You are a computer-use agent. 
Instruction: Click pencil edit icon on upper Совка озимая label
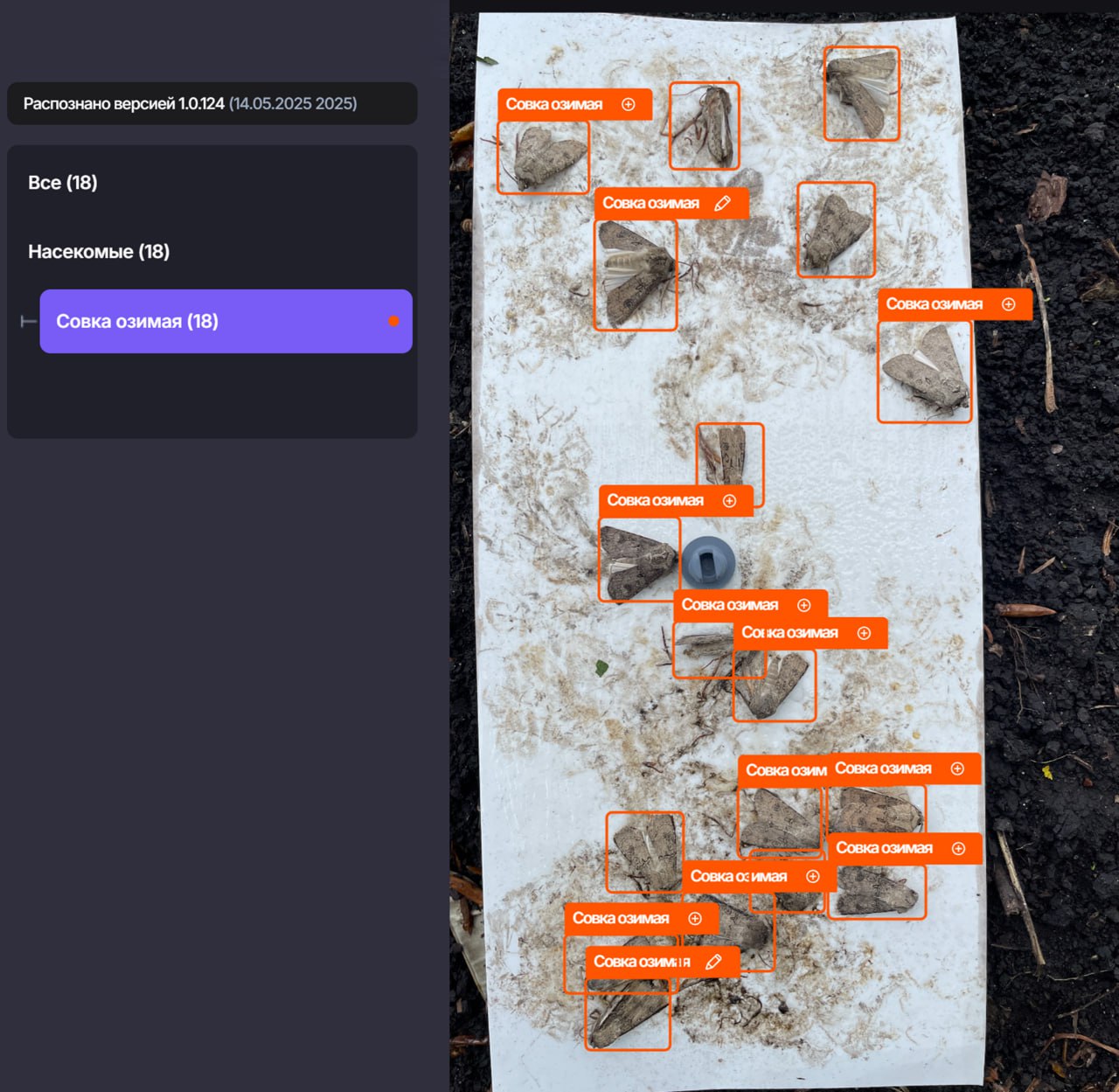[722, 204]
